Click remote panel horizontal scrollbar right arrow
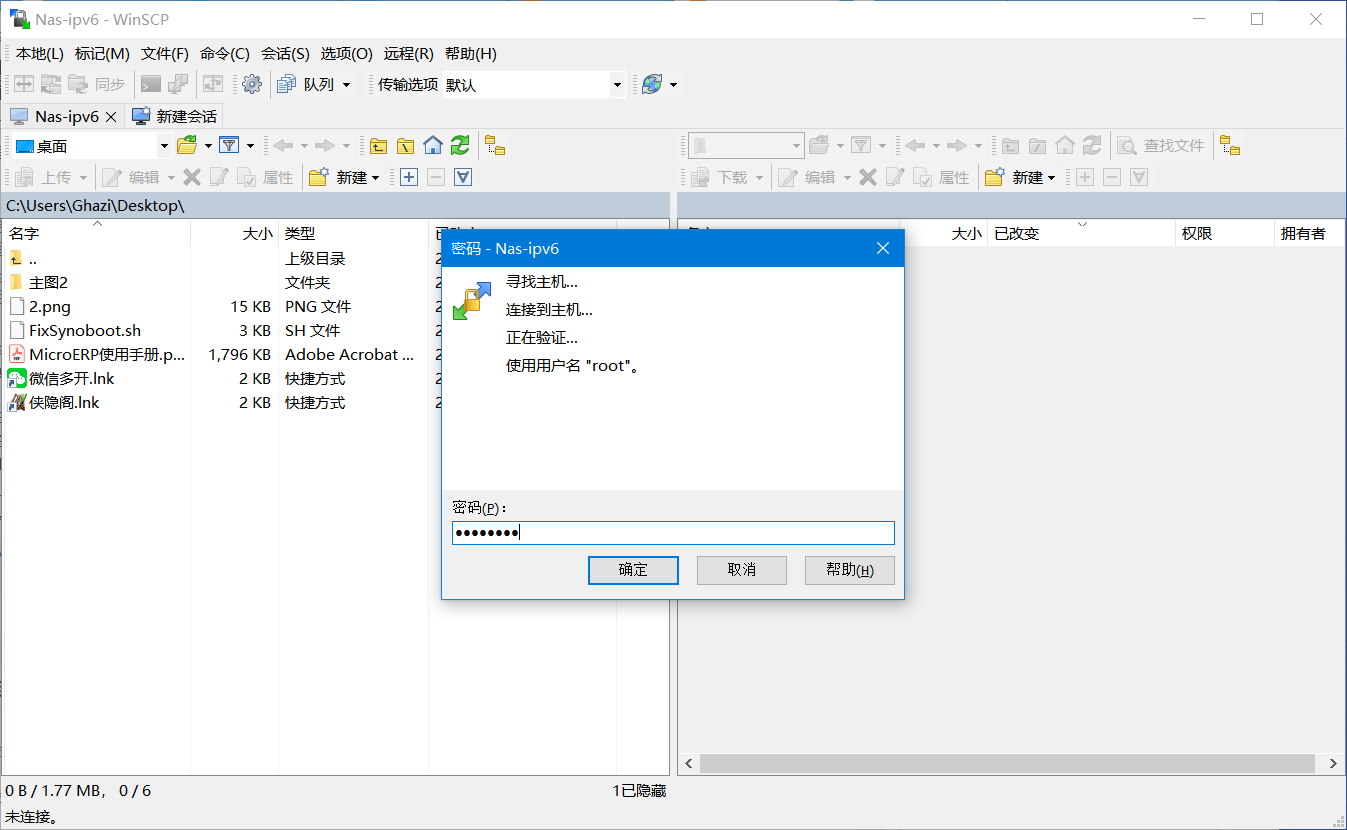 1333,763
